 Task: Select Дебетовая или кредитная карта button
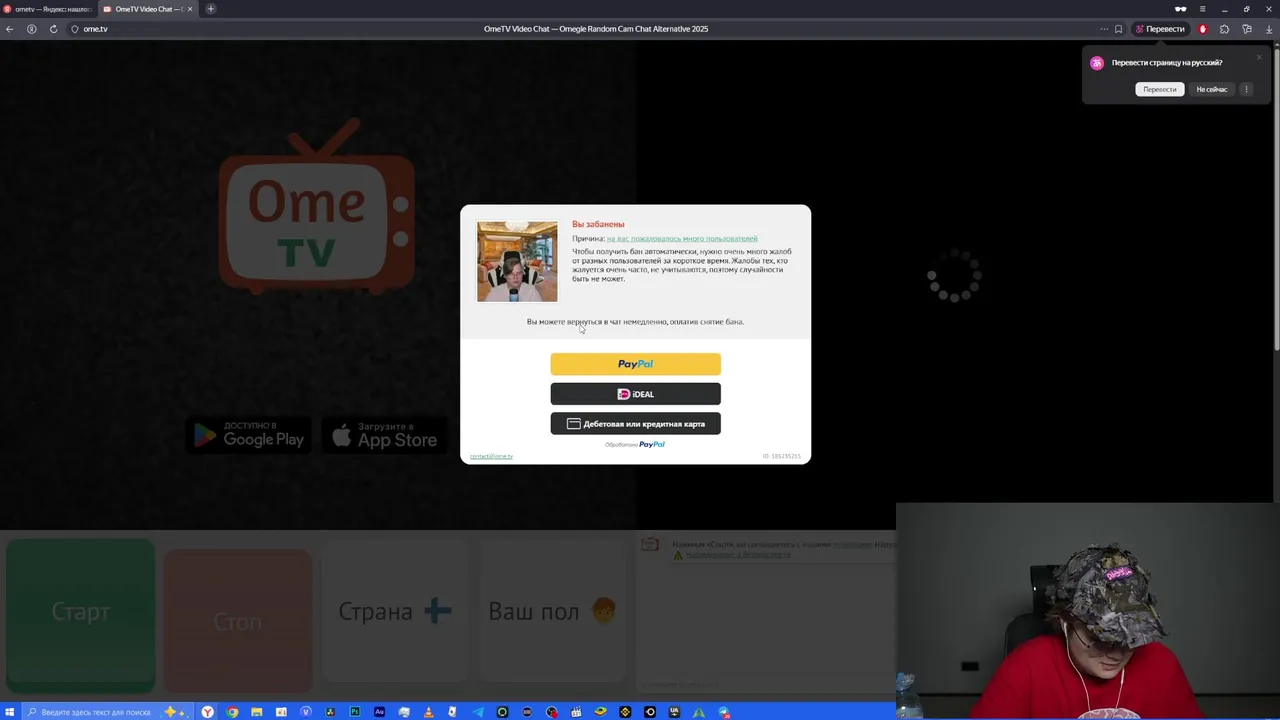635,424
